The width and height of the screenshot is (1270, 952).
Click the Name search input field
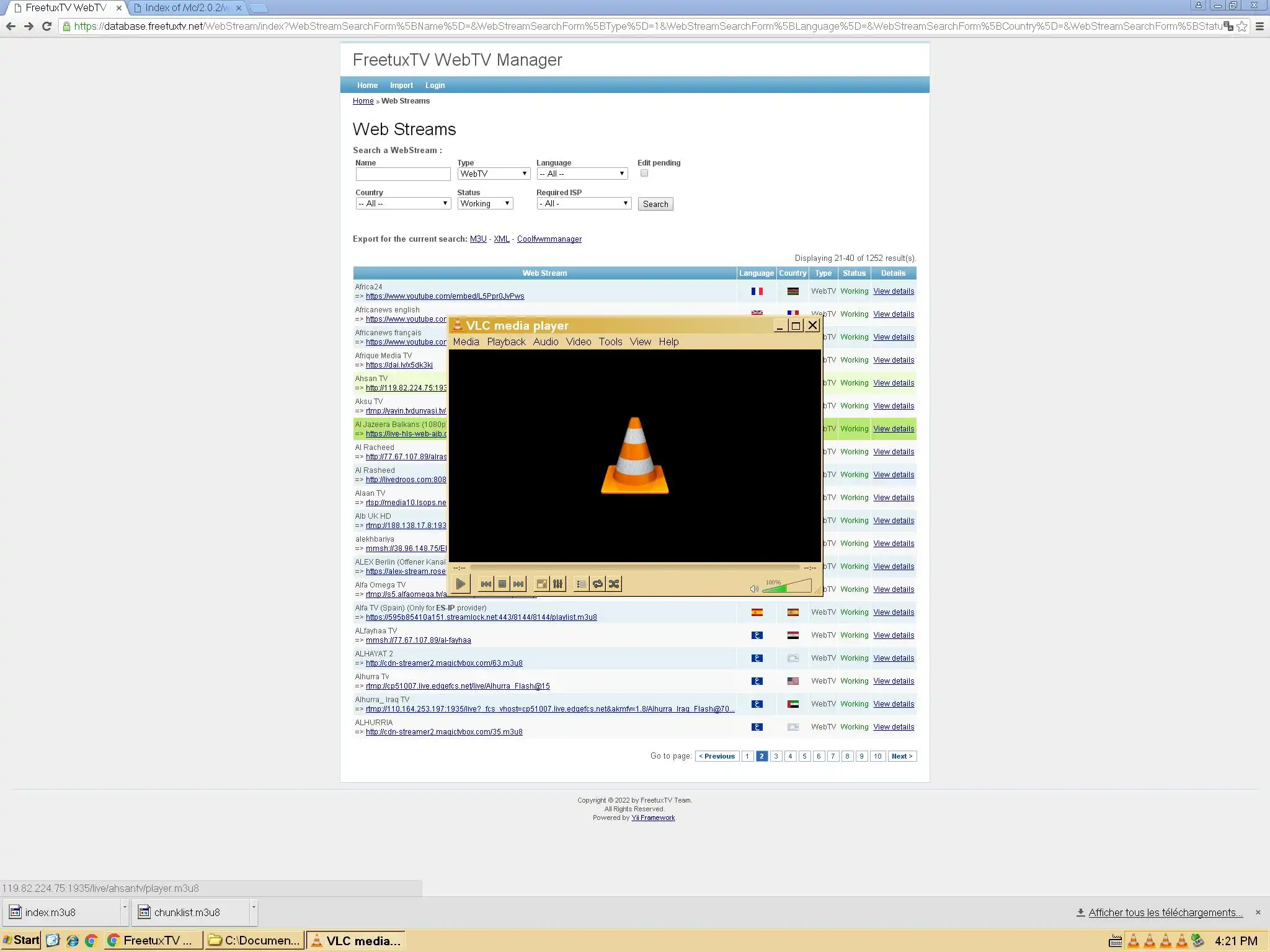[403, 174]
